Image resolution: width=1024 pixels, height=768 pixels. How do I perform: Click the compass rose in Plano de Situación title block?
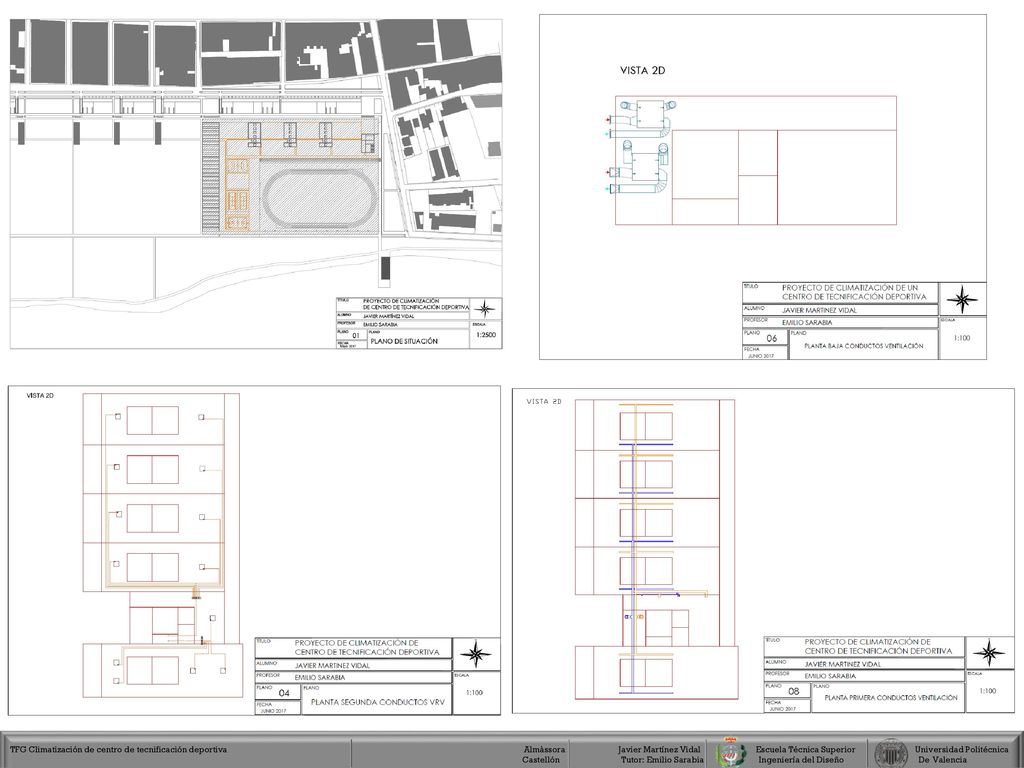(485, 309)
